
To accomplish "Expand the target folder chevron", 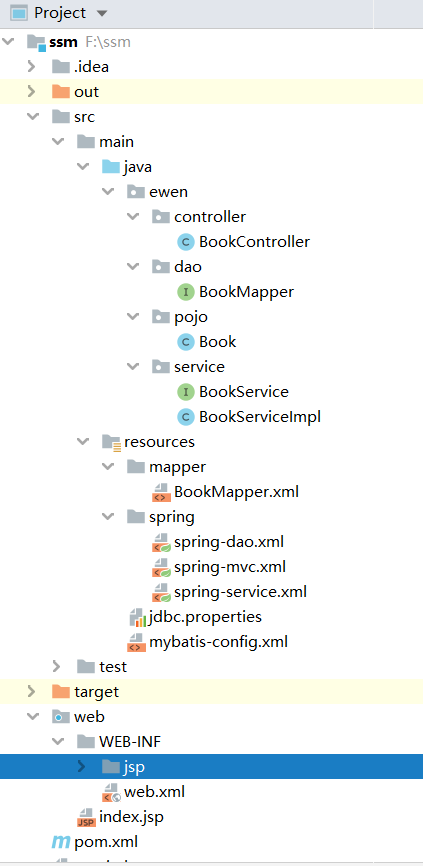I will click(x=31, y=691).
